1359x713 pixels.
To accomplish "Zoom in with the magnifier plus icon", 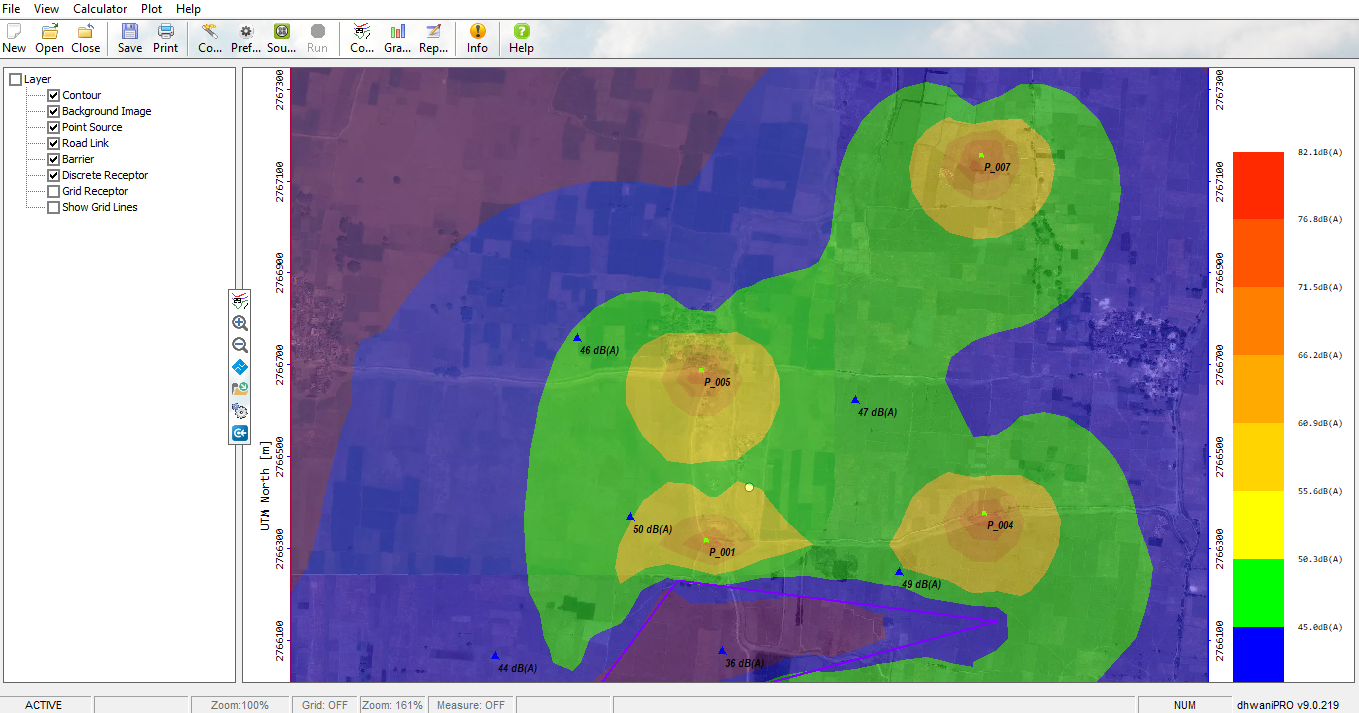I will [240, 323].
